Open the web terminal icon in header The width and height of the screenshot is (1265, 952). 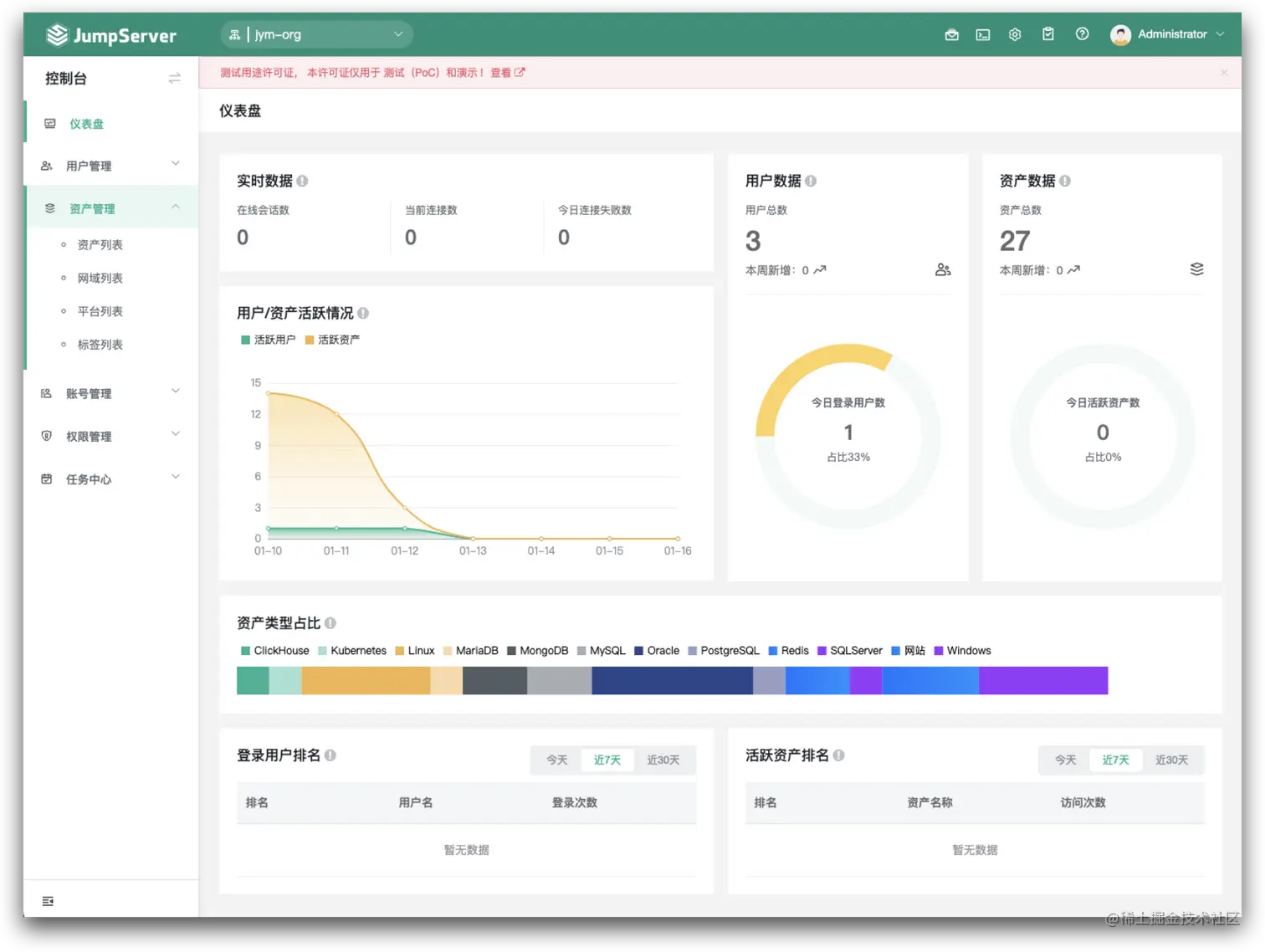[x=983, y=35]
